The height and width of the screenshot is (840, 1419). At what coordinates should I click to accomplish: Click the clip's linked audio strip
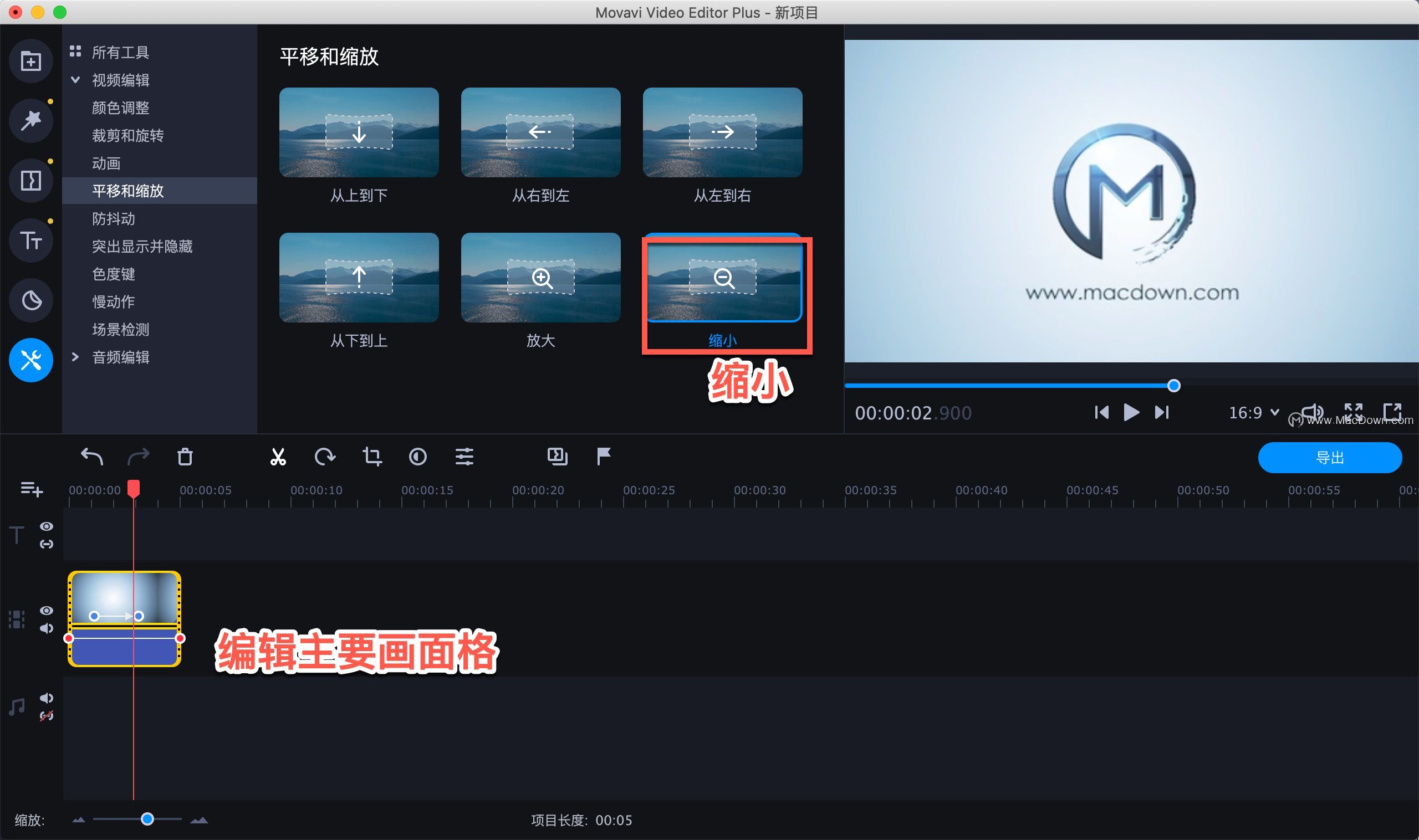125,646
